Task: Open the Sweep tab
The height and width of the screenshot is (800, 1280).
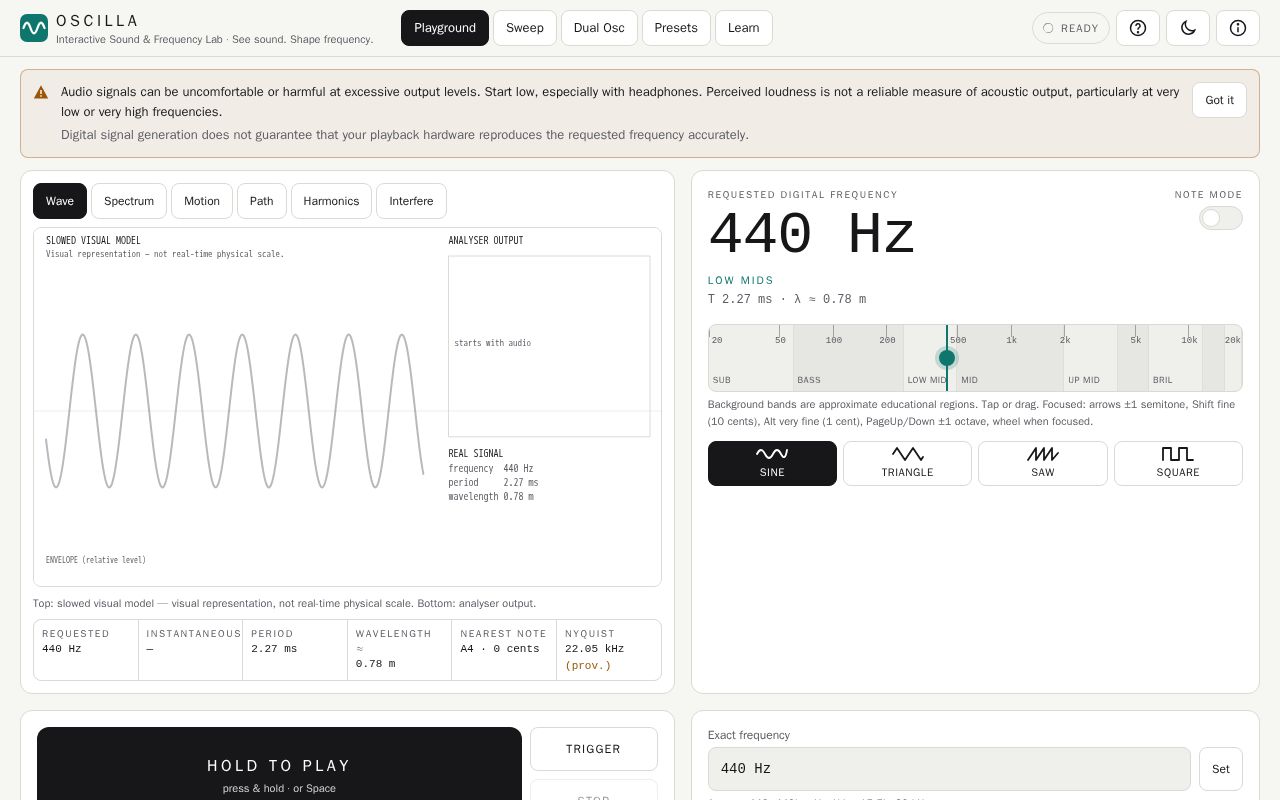Action: [525, 28]
